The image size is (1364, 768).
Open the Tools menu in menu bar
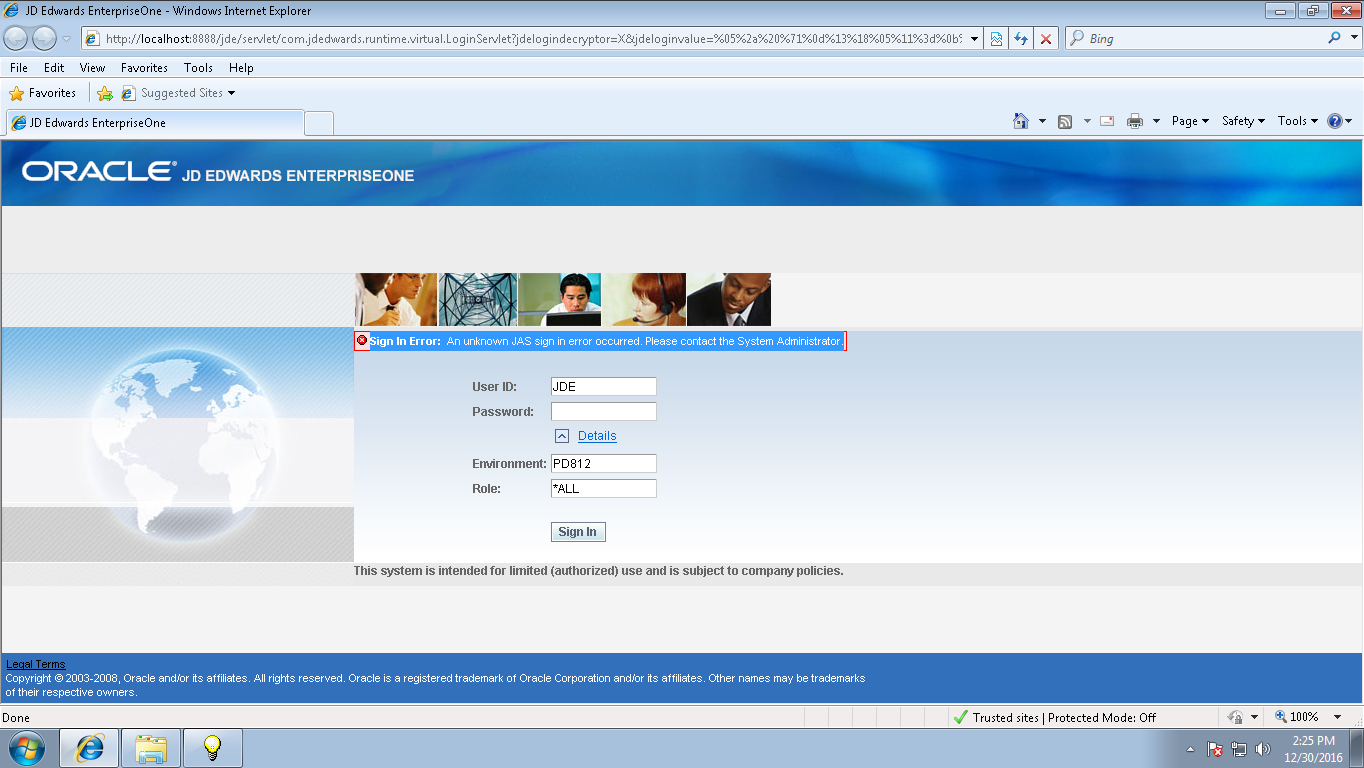coord(197,67)
